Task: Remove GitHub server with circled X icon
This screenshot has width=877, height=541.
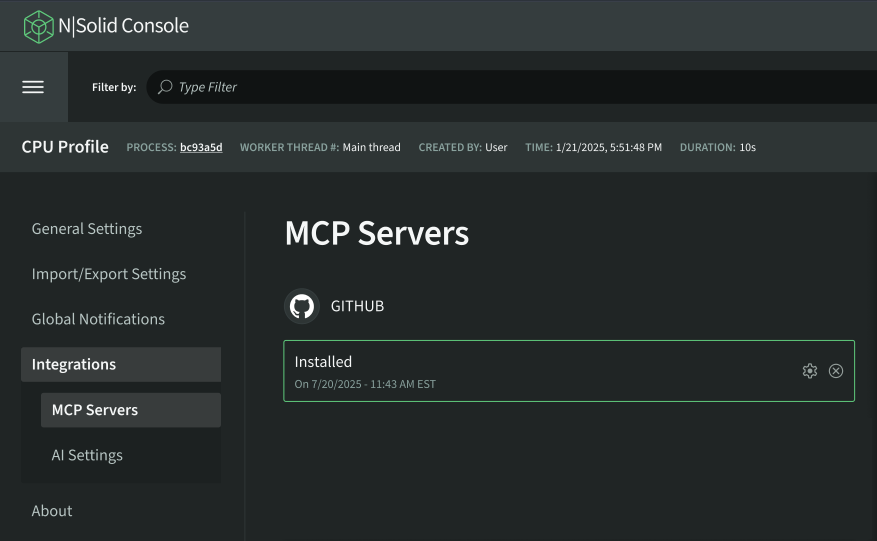Action: (836, 371)
